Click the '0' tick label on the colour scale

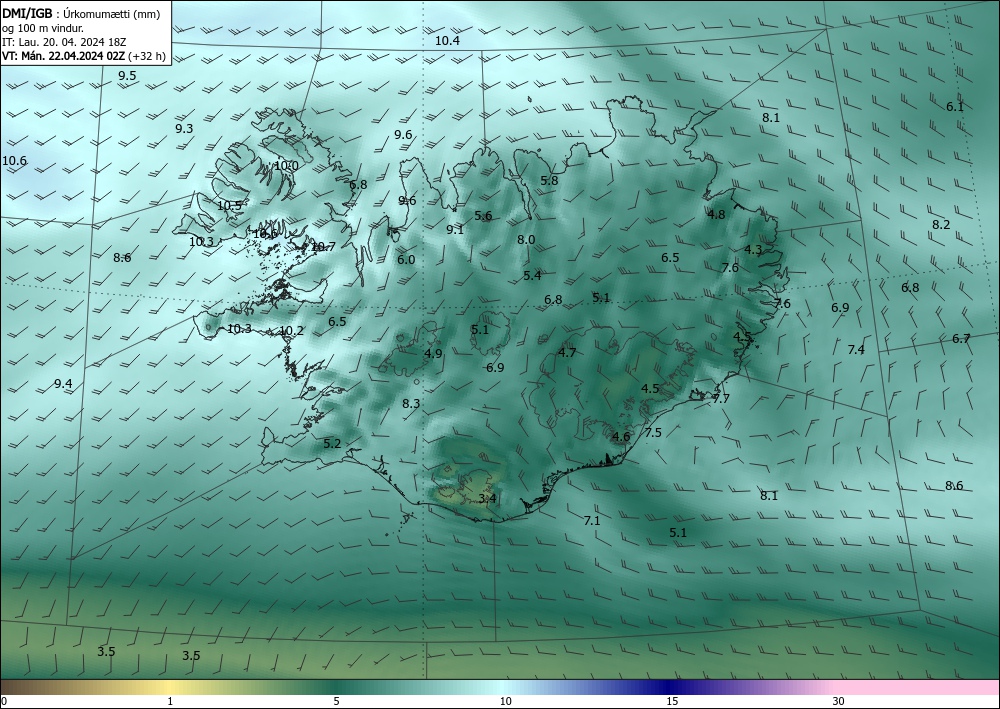coord(4,701)
